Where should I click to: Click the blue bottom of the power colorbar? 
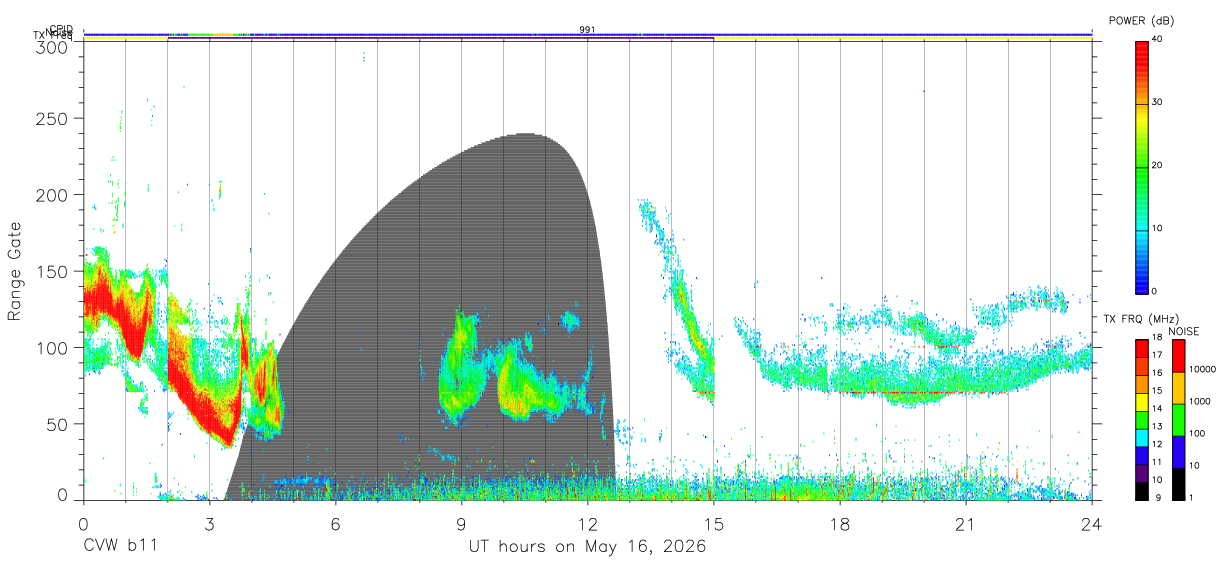coord(1141,278)
